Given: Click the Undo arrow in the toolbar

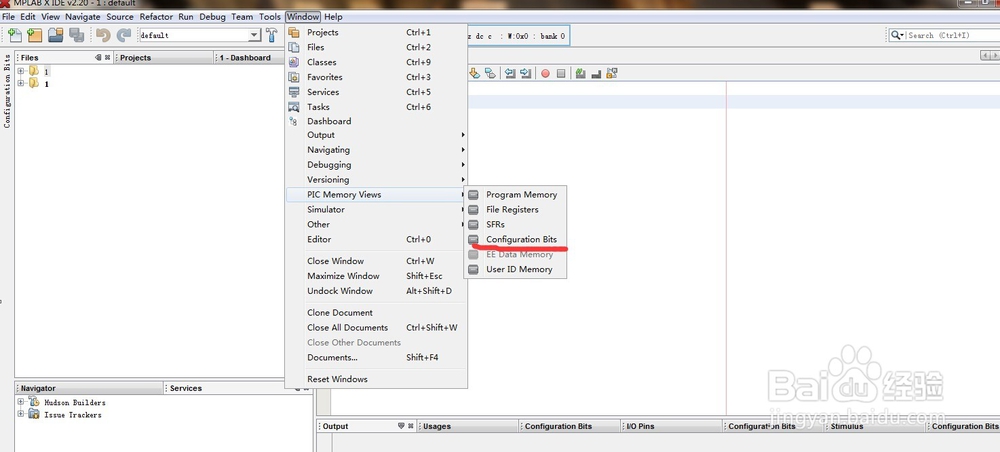Looking at the screenshot, I should [103, 35].
